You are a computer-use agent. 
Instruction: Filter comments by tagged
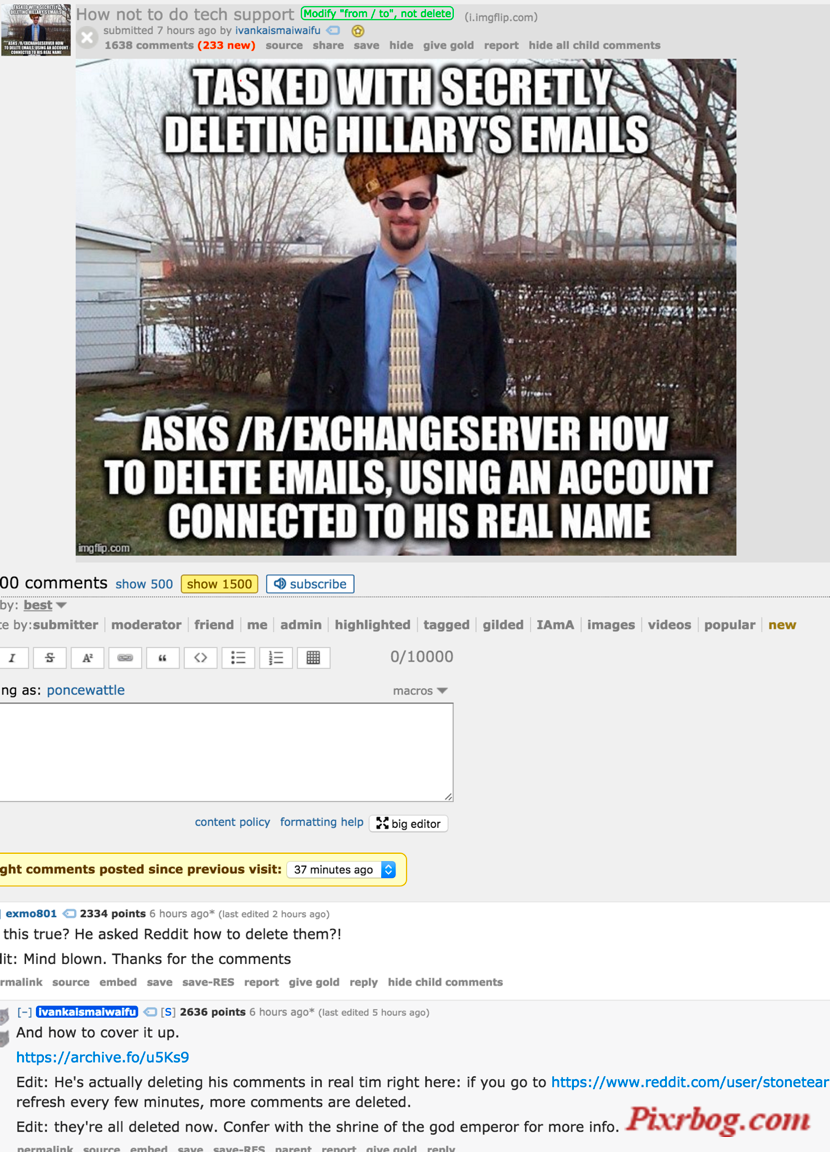447,625
